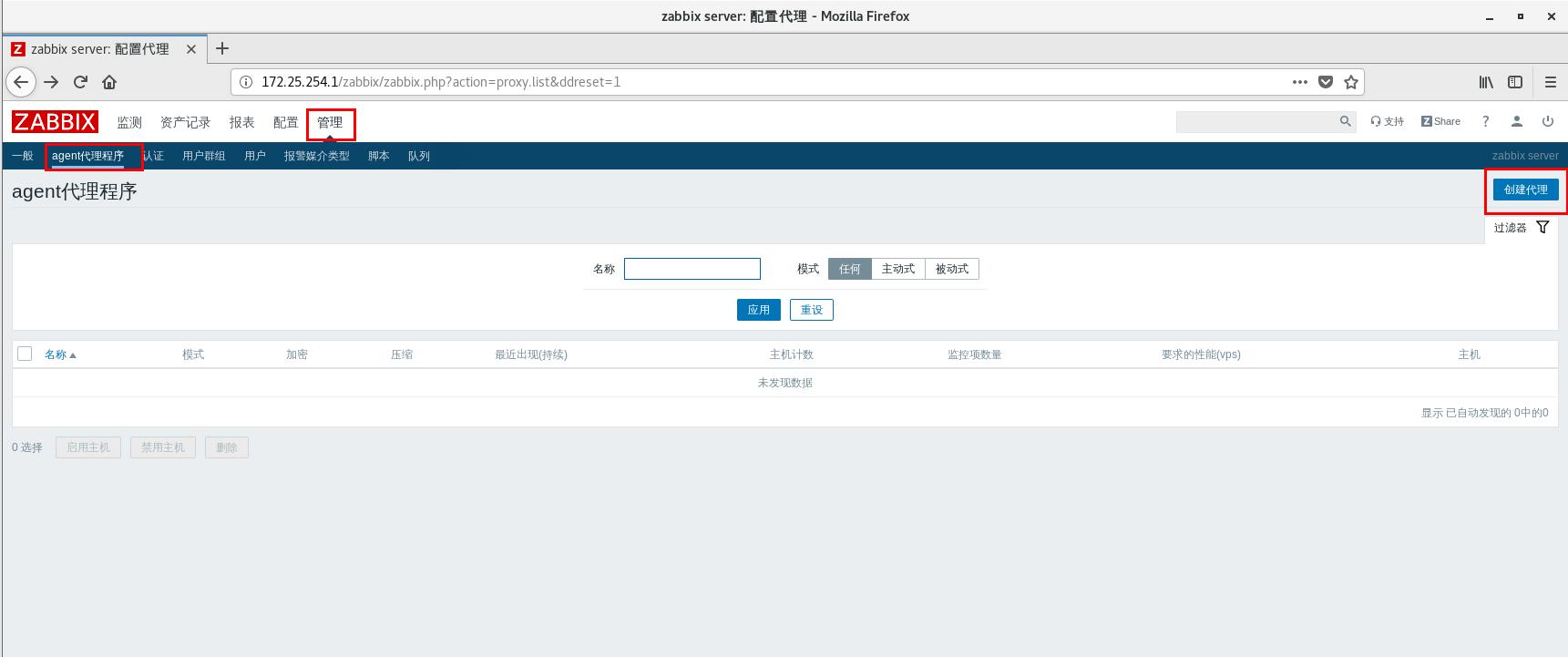Close the zabbix server tab
This screenshot has height=657, width=1568.
coord(191,49)
